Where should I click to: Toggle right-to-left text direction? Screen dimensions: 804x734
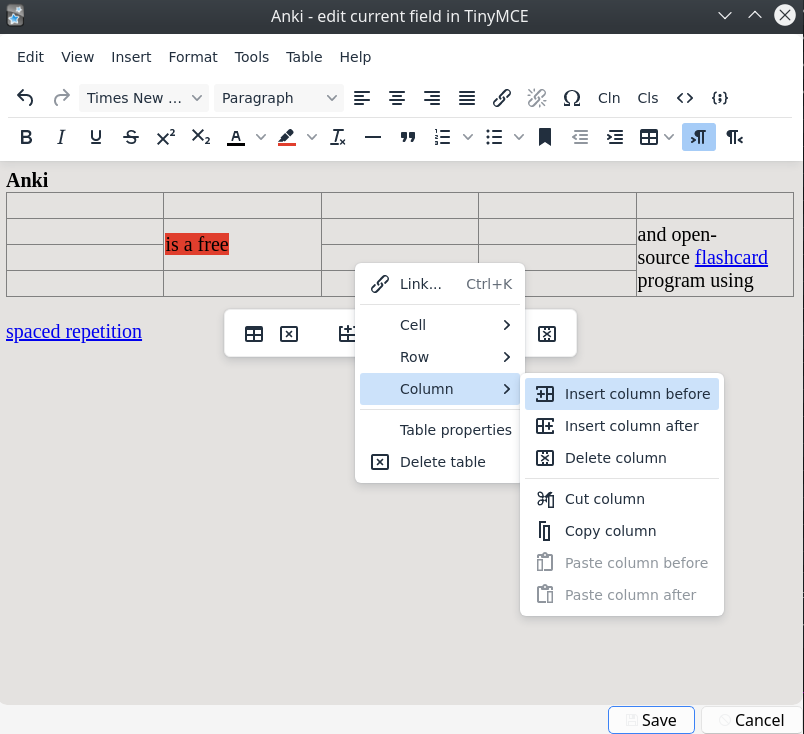(734, 137)
